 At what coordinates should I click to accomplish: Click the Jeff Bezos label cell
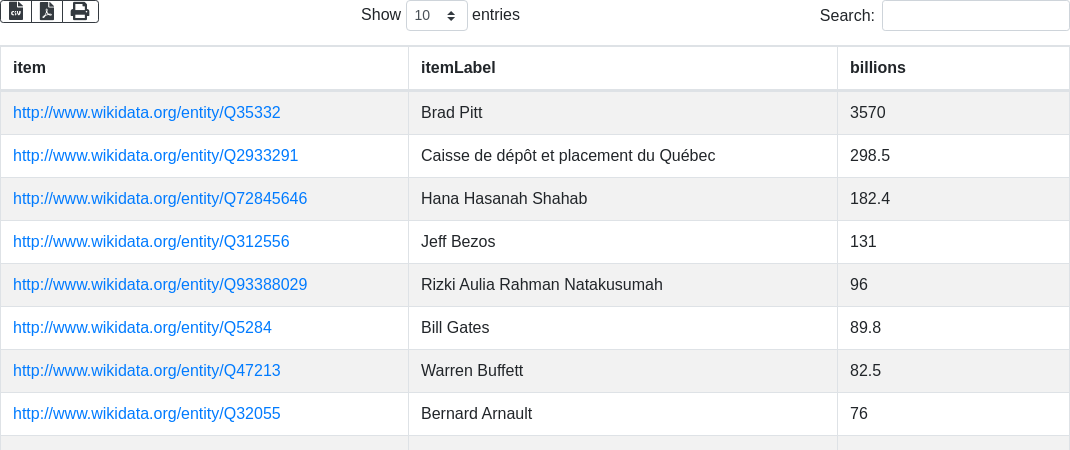(458, 242)
